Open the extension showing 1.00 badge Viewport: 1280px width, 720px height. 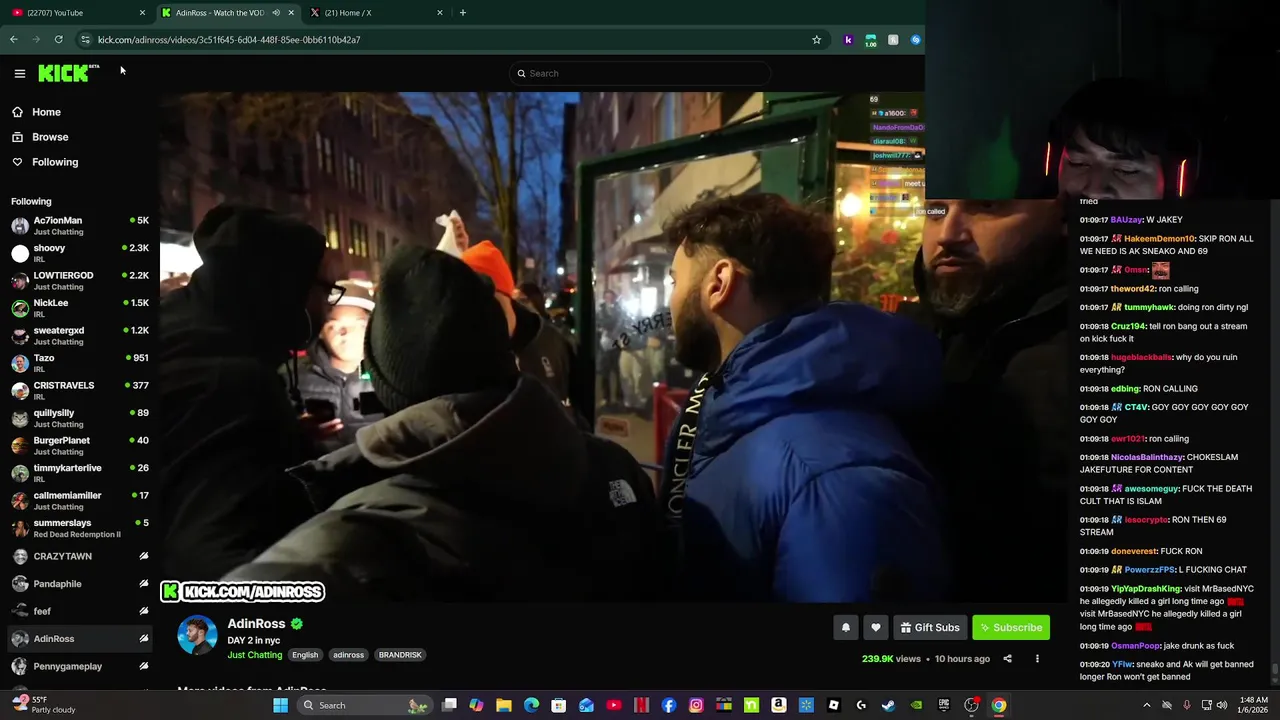click(x=870, y=40)
